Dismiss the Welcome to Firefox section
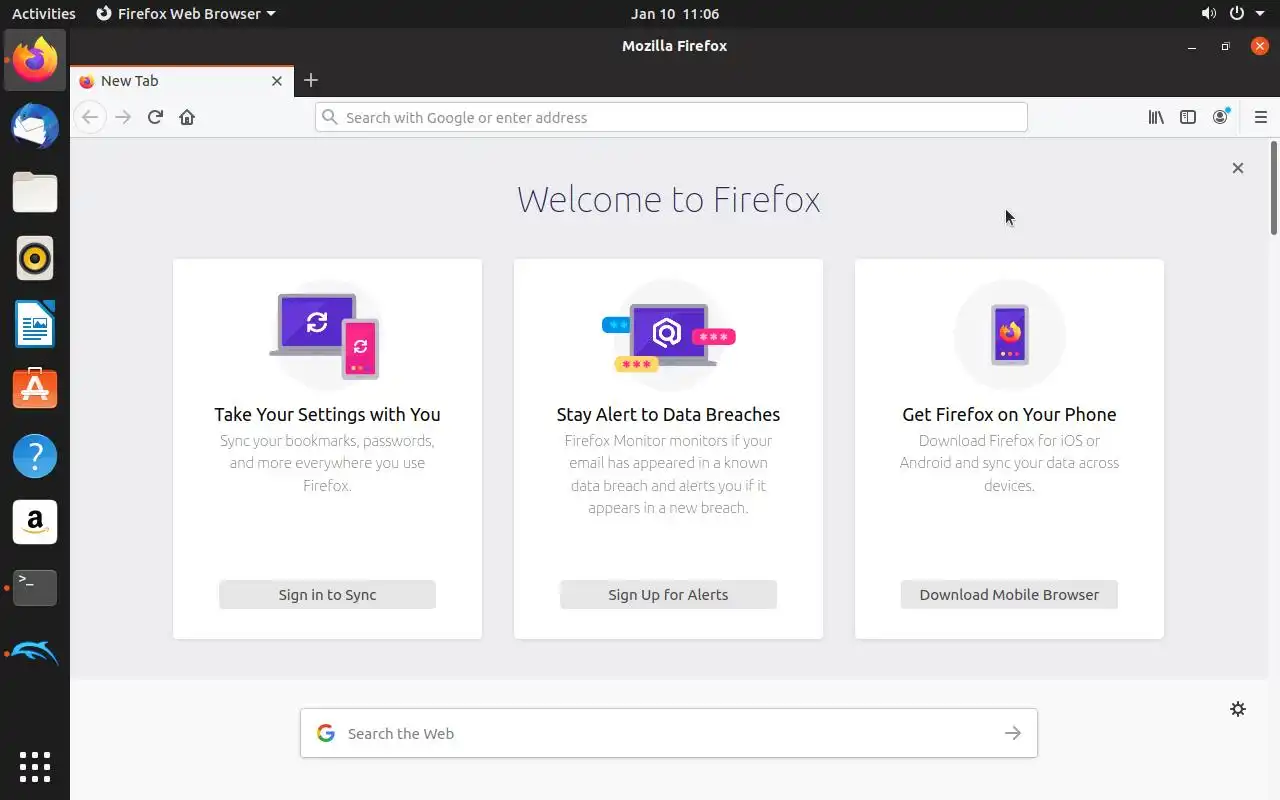The image size is (1280, 800). (x=1238, y=168)
